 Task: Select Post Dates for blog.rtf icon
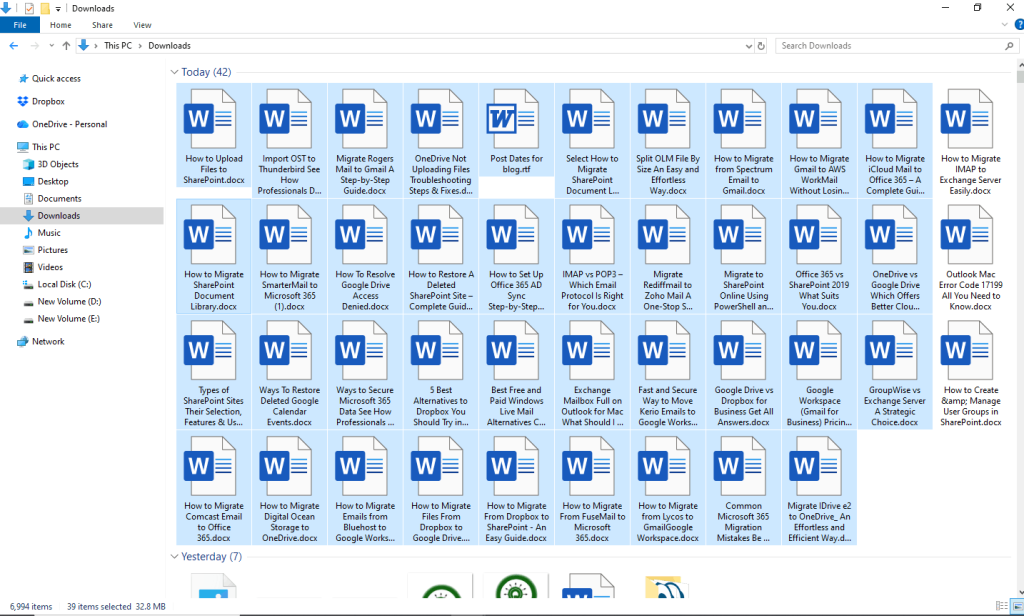[513, 119]
